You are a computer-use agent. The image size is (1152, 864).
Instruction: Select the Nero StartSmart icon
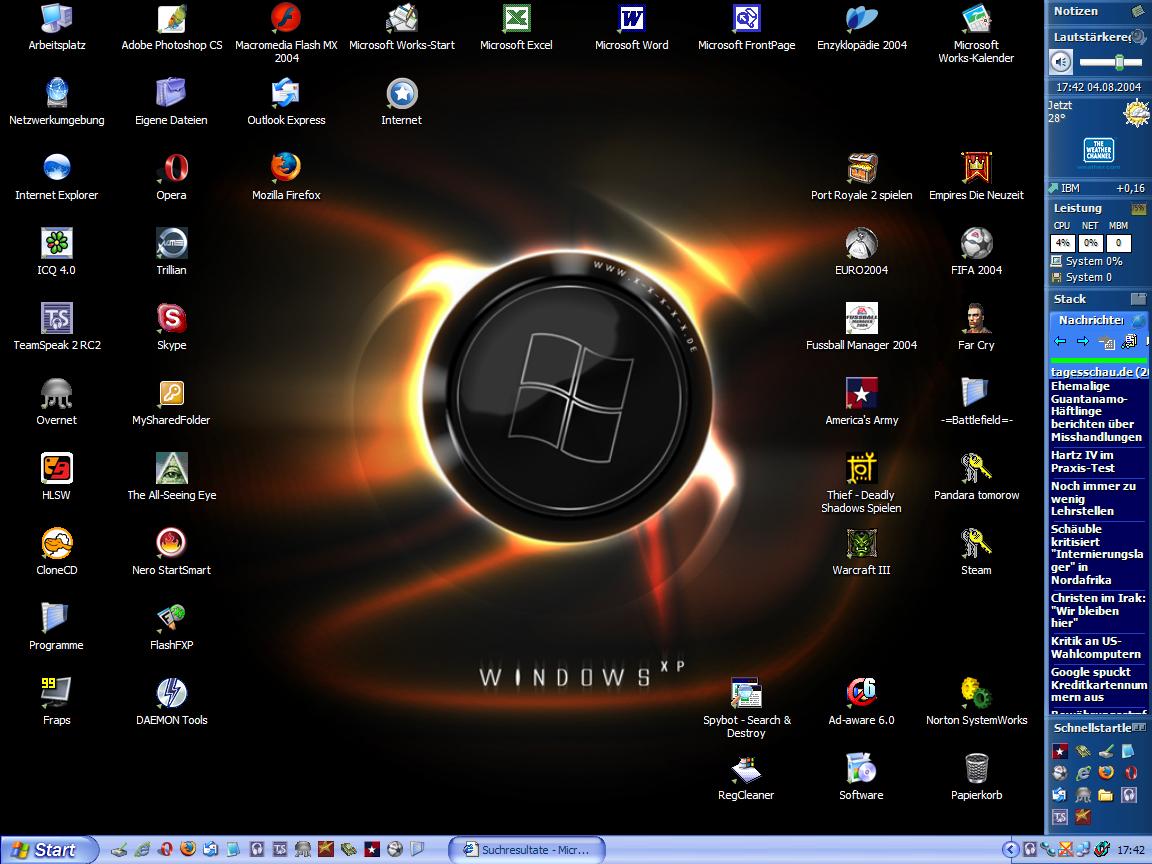(x=171, y=543)
